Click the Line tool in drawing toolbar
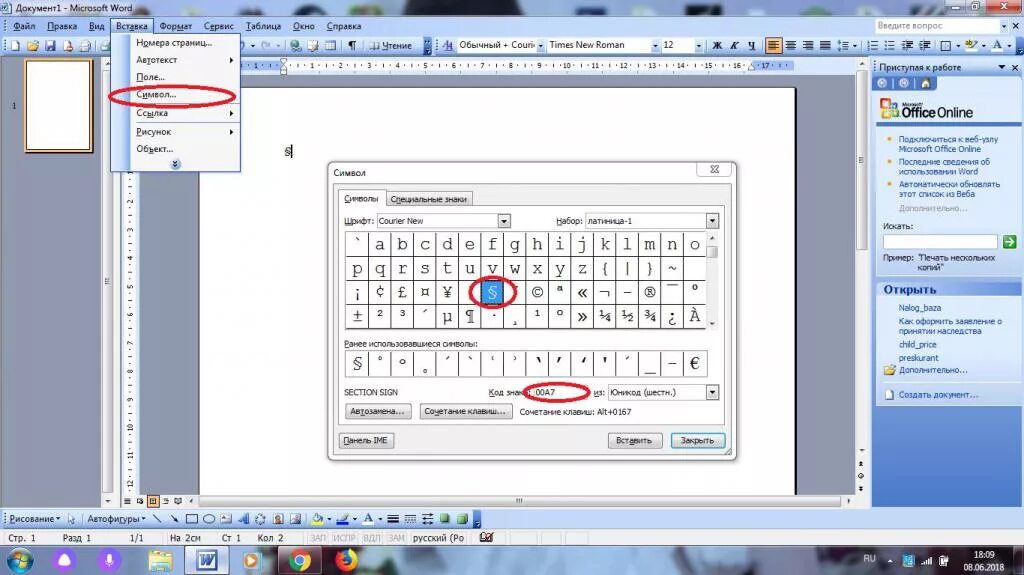The image size is (1024, 575). [x=157, y=519]
